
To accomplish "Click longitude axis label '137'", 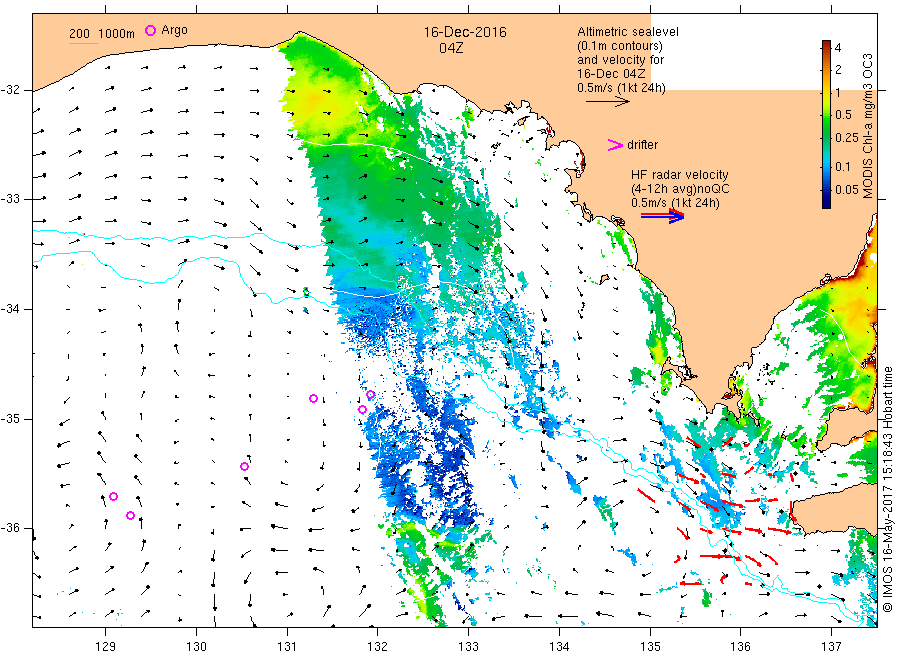I will click(x=831, y=647).
